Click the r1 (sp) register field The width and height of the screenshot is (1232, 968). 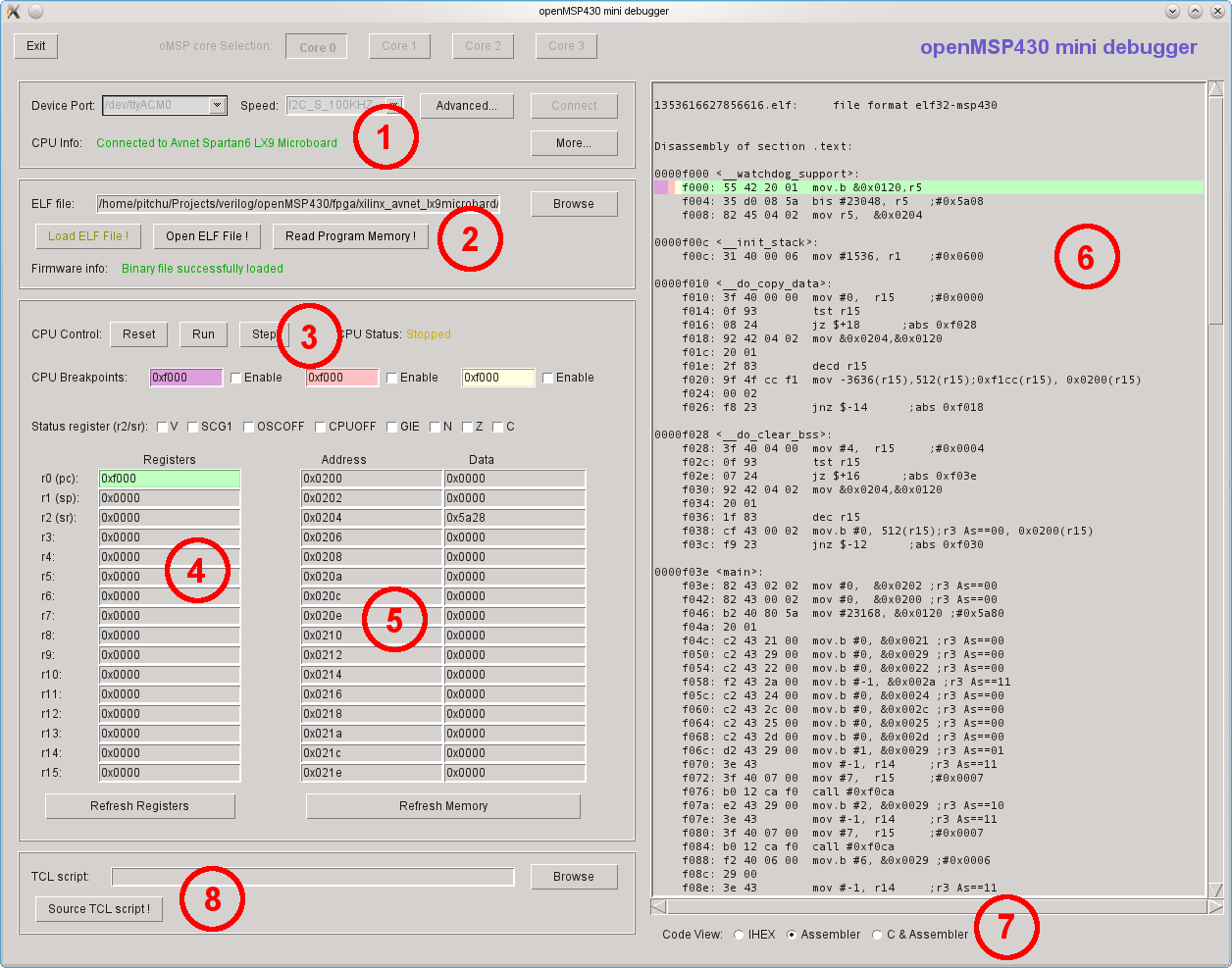pos(170,498)
